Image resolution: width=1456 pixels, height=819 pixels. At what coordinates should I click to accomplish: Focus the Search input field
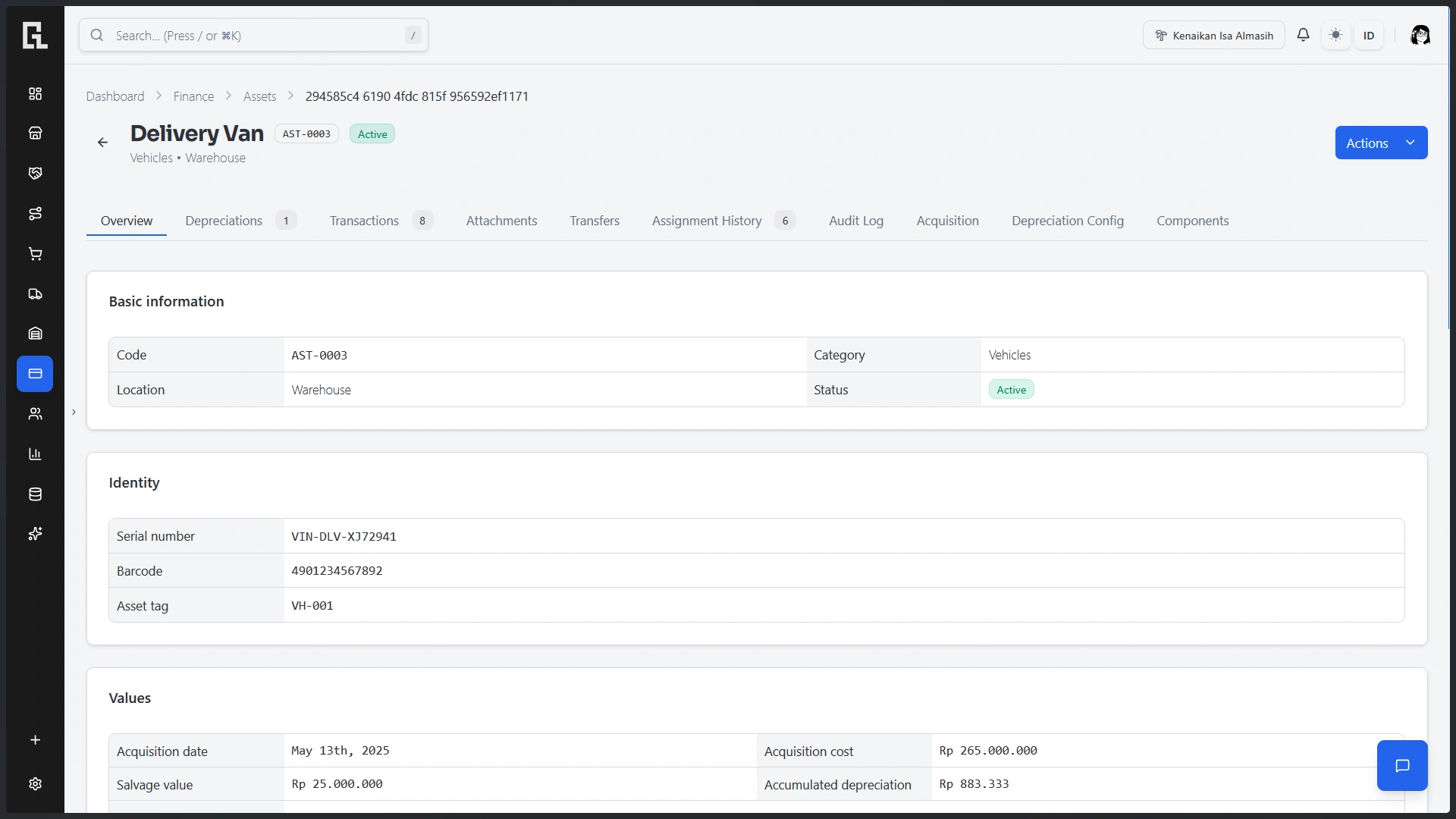tap(253, 35)
